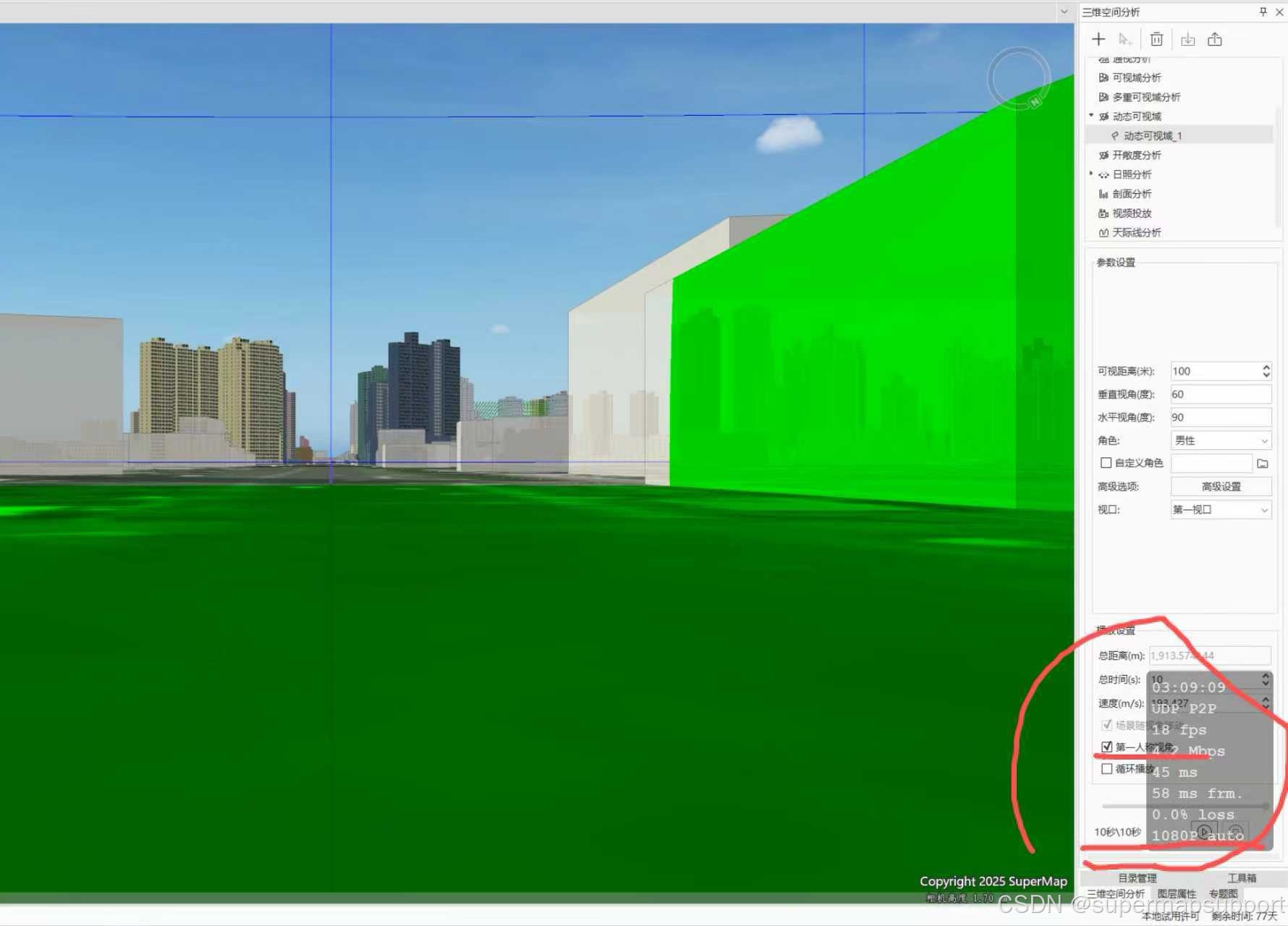Close the 三维空间分析 panel
The image size is (1288, 926).
click(1279, 12)
